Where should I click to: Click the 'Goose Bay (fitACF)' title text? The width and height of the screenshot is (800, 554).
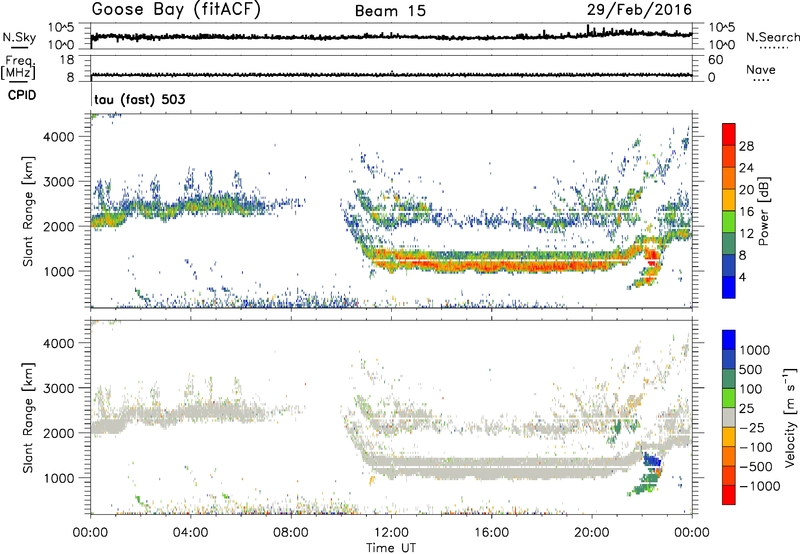pos(176,10)
